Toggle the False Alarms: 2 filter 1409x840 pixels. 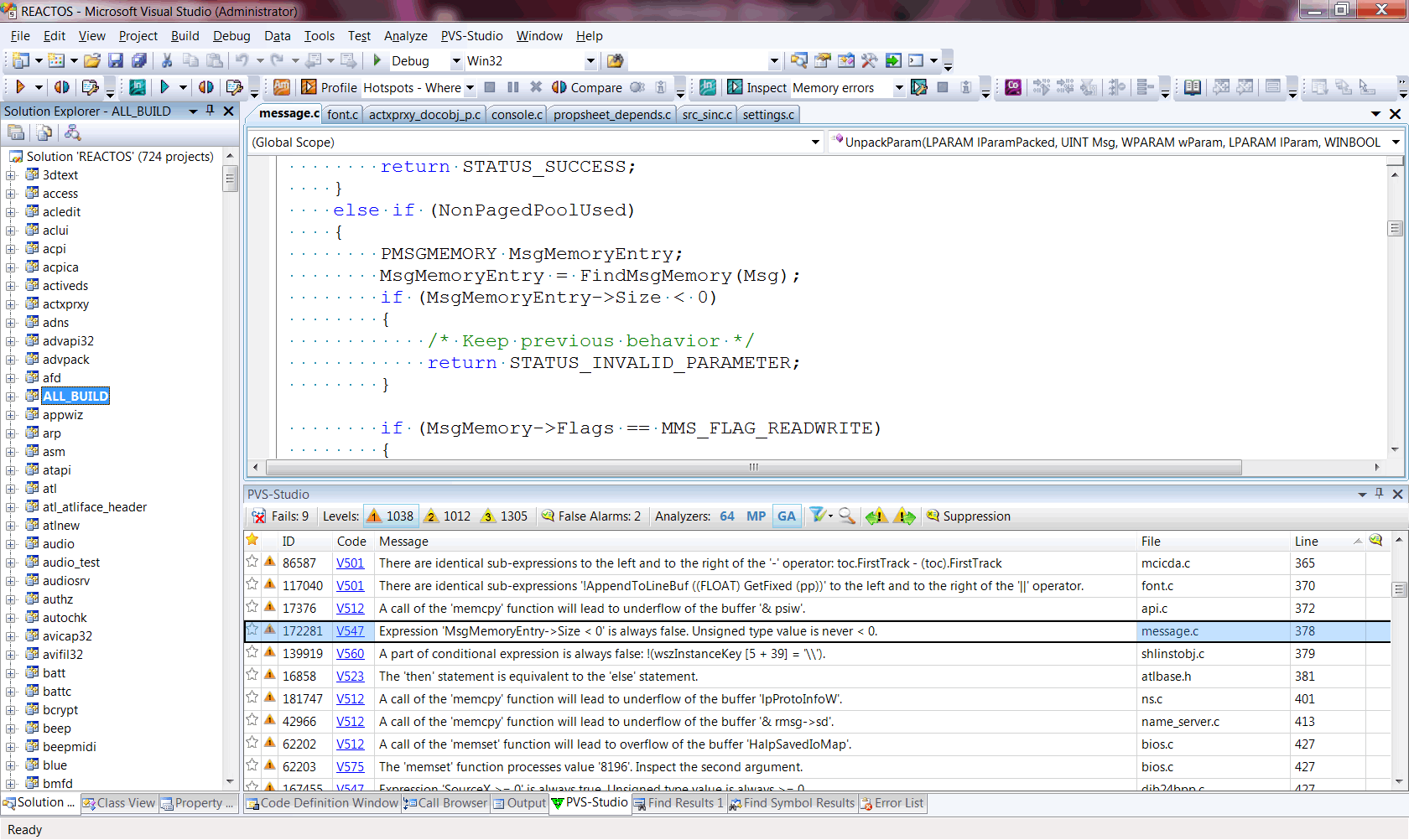pyautogui.click(x=591, y=516)
